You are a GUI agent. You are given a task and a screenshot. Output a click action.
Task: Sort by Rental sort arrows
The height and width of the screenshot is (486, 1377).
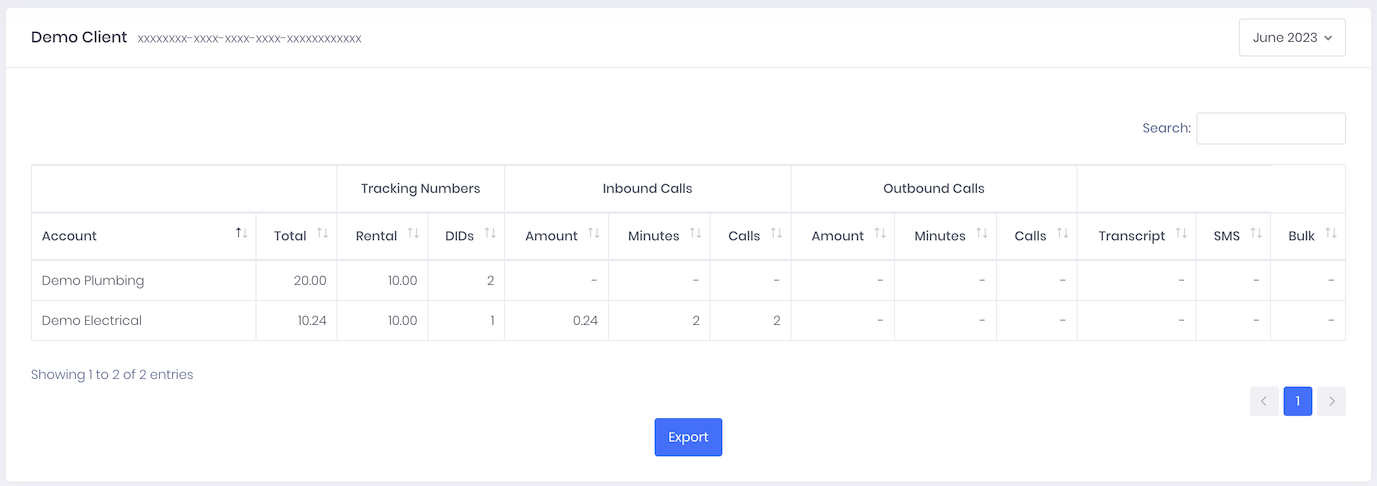[x=413, y=233]
